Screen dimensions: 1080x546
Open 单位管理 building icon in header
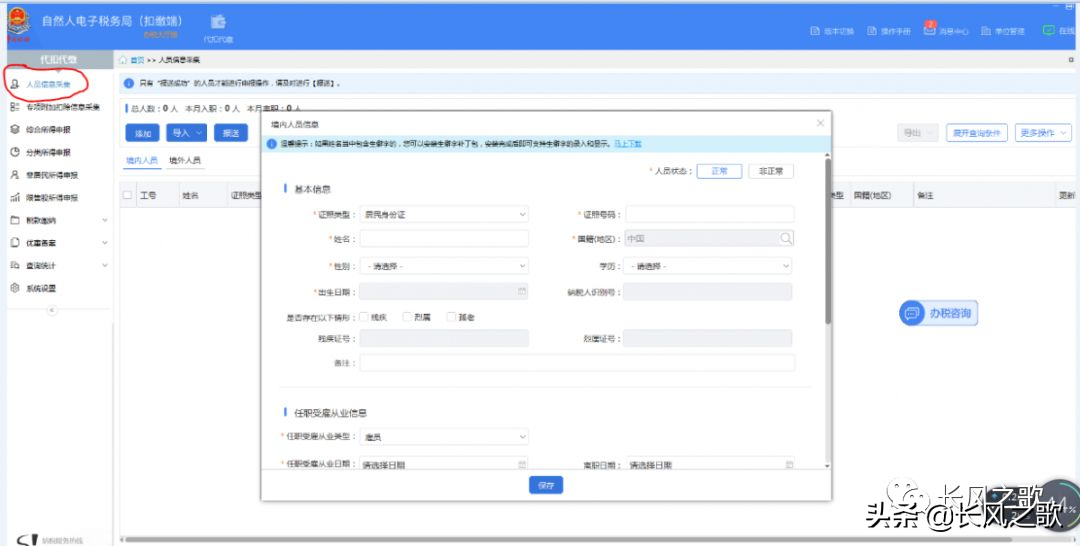[986, 31]
